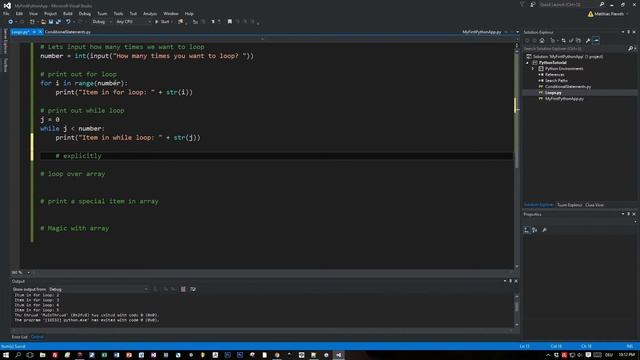640x360 pixels.
Task: Select MyFirstPythonApp.py in Solution Explorer
Action: click(564, 99)
